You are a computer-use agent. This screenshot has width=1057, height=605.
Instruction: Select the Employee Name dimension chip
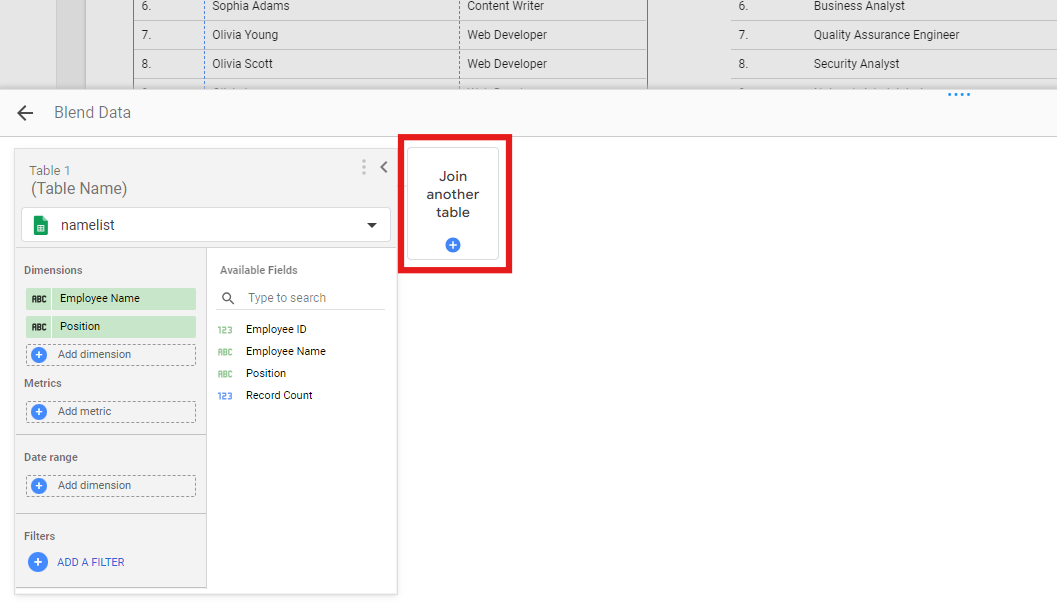[122, 298]
